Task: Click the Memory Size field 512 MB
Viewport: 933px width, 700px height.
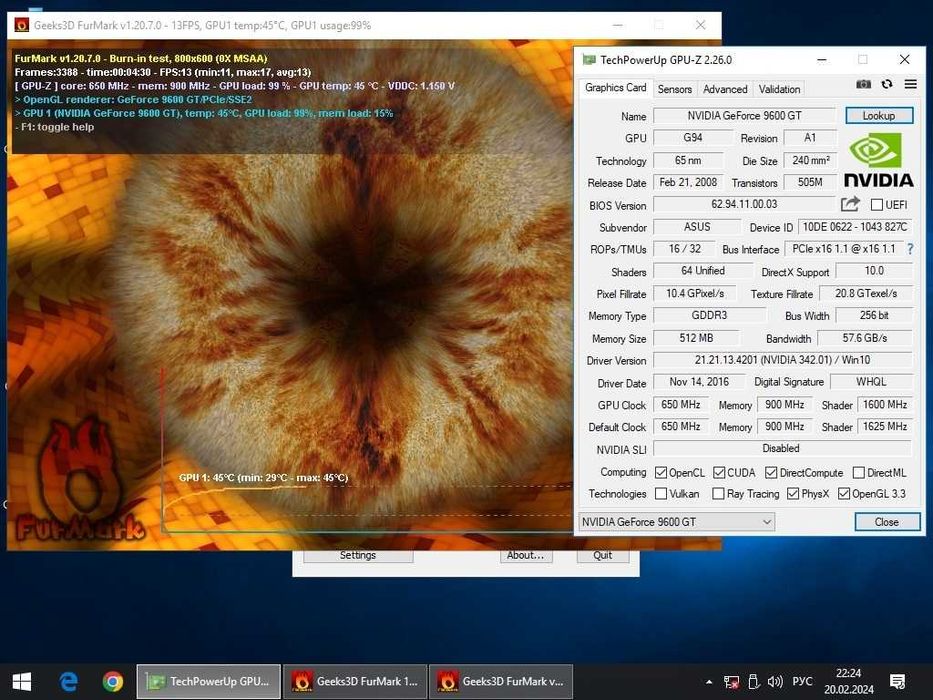Action: (696, 338)
